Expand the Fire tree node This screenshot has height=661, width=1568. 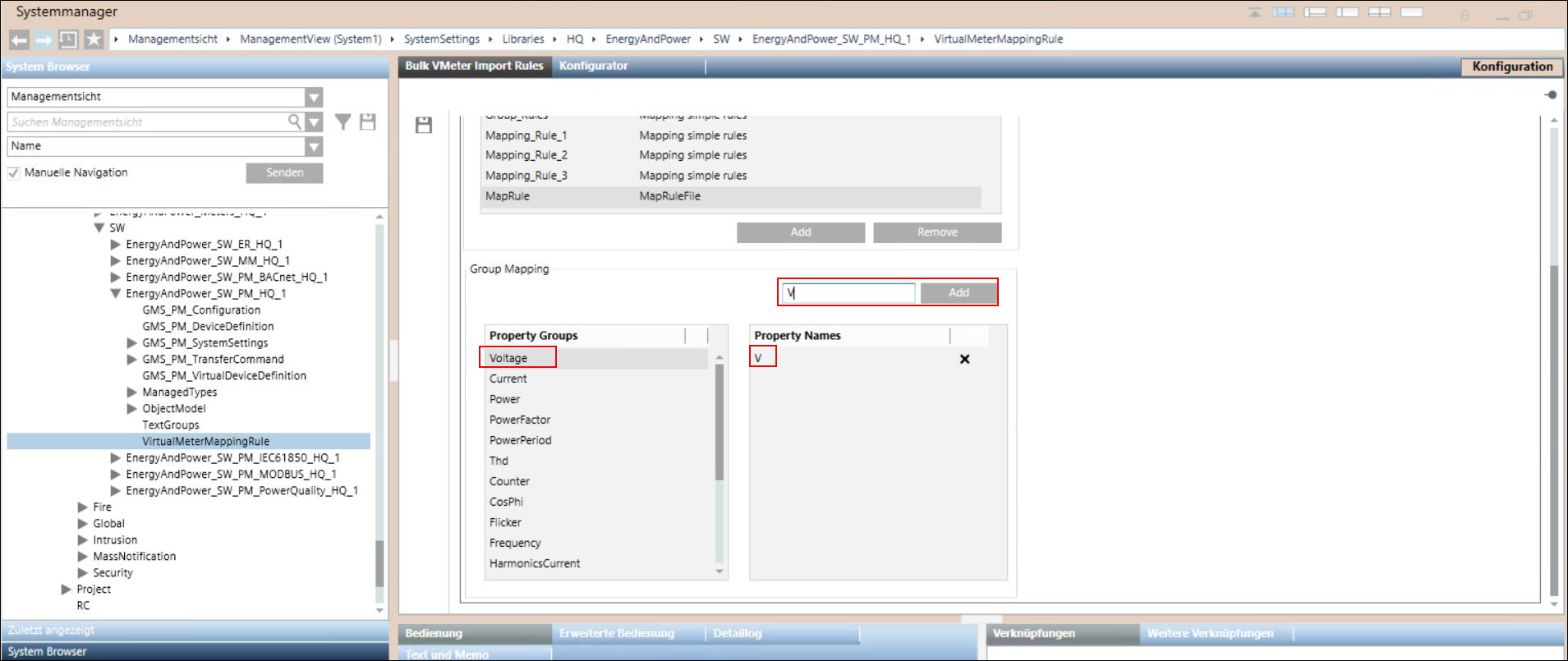(82, 507)
